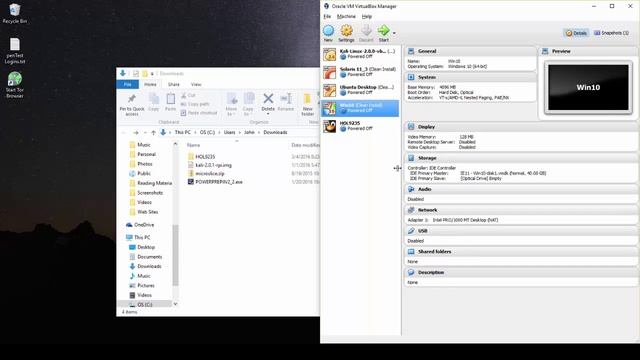
Task: Click This PC in the address bar breadcrumb
Action: [182, 132]
